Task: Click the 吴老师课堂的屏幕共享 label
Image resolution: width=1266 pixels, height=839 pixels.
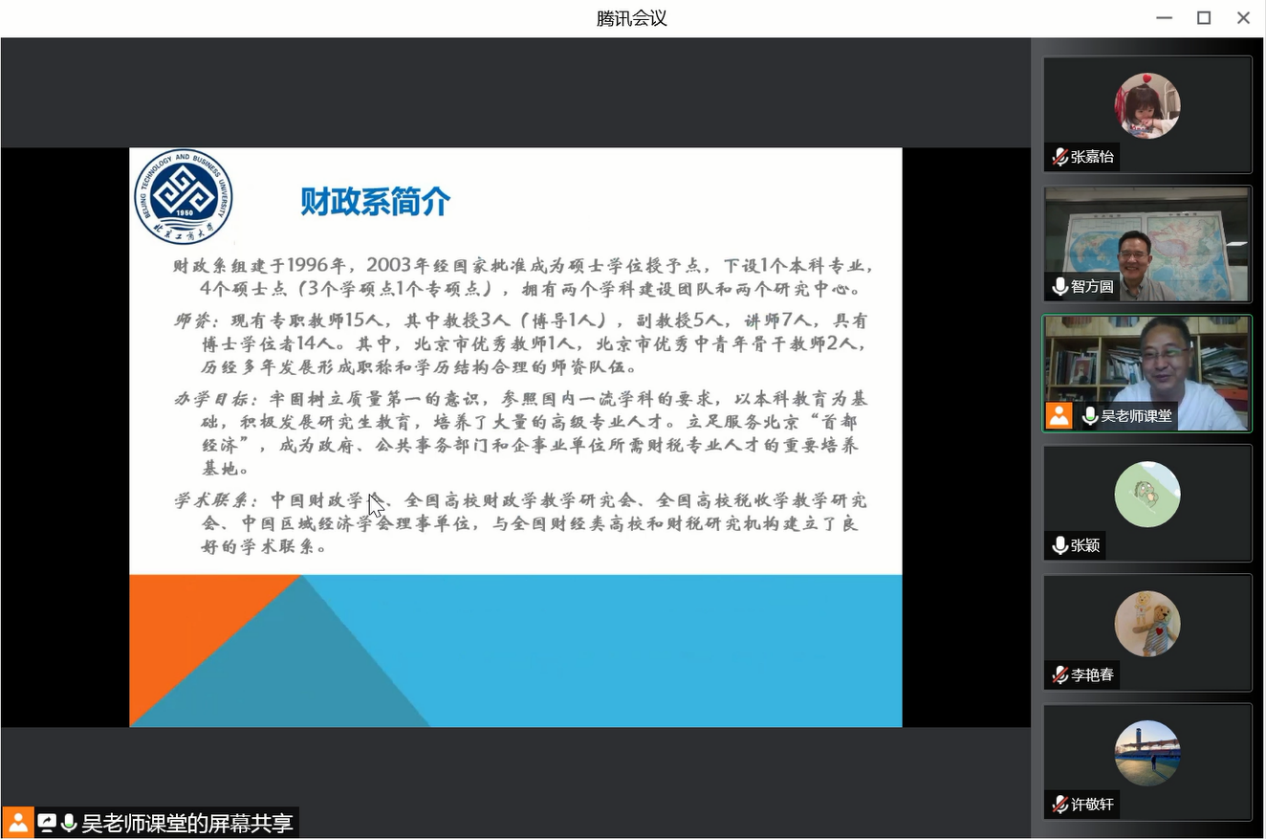Action: coord(187,823)
